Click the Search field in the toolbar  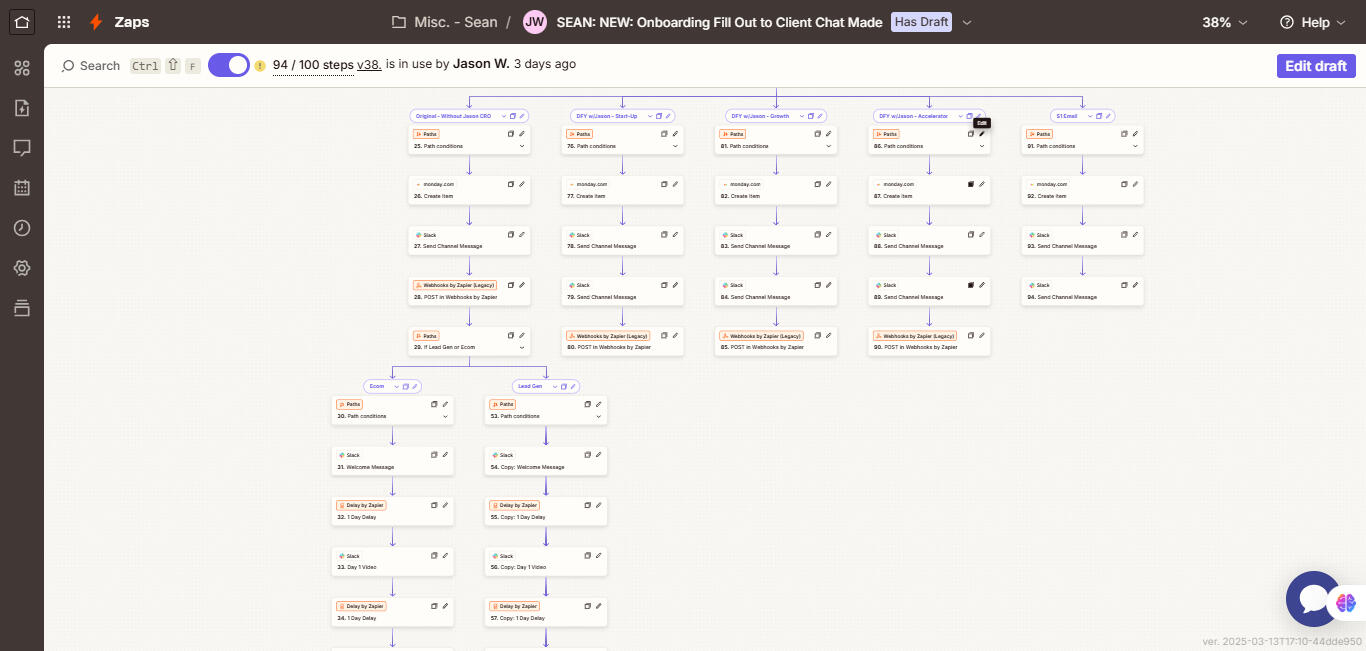click(91, 66)
